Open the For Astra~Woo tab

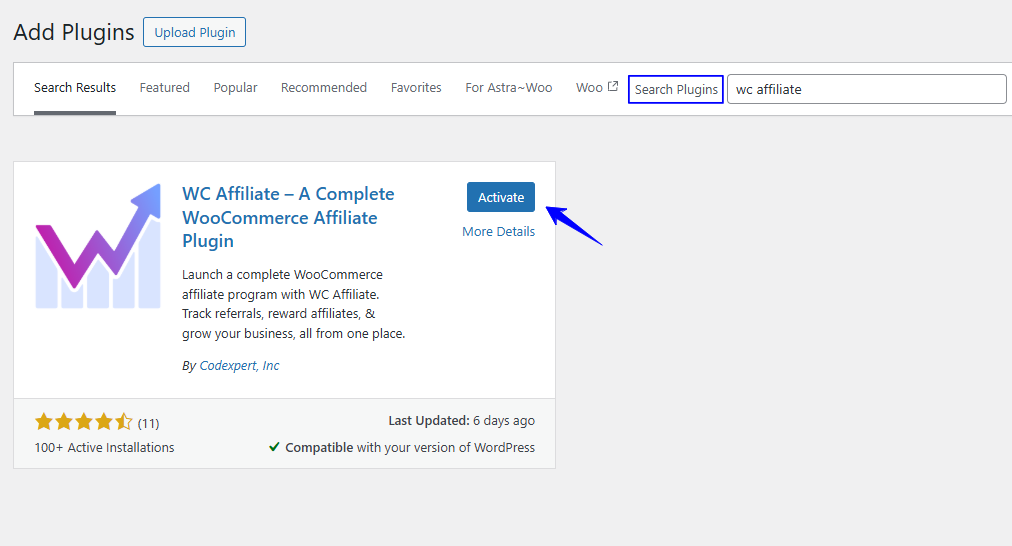click(509, 88)
